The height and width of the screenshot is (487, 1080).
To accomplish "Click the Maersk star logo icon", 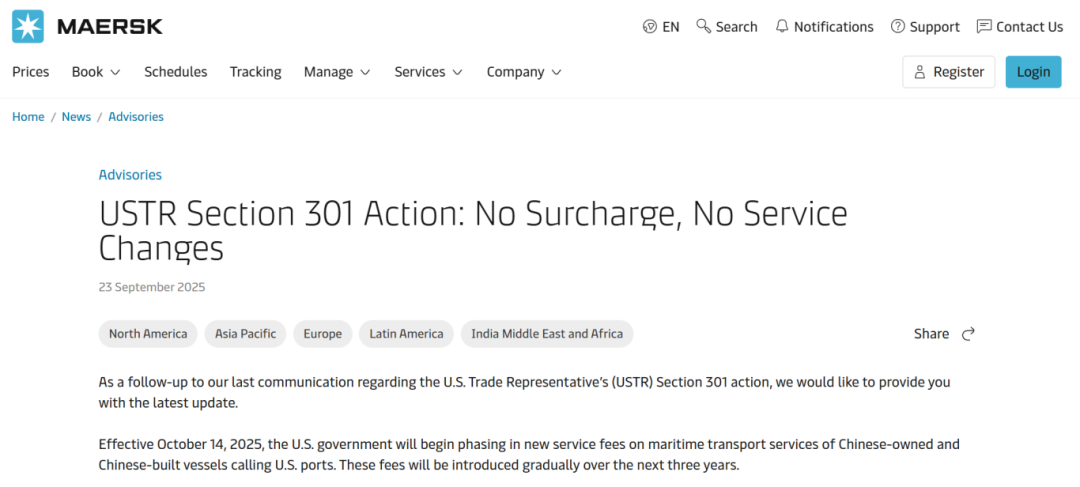I will coord(28,27).
